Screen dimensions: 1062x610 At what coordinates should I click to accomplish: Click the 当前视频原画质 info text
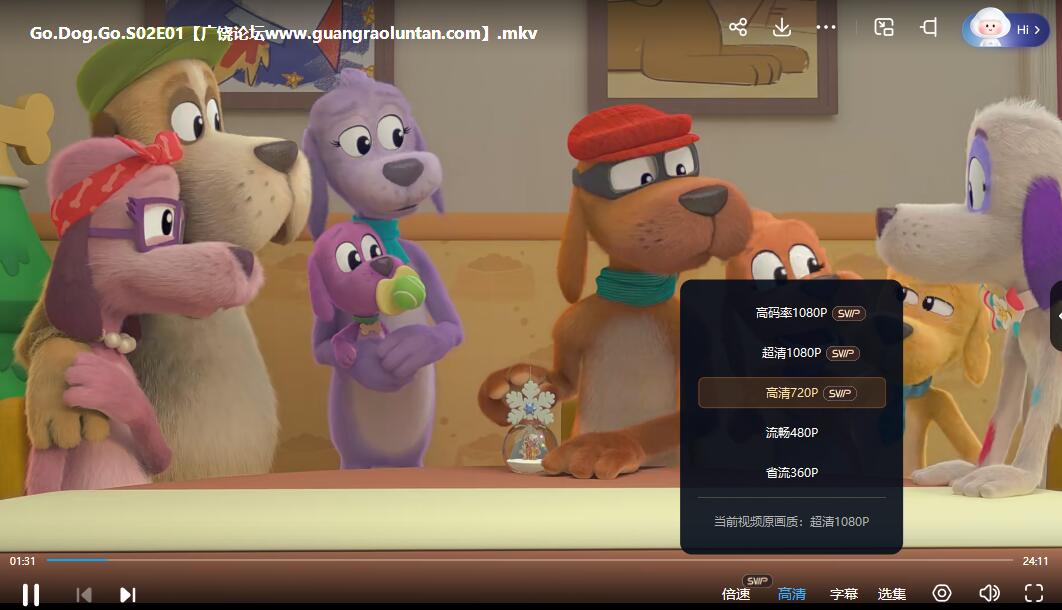pyautogui.click(x=791, y=521)
